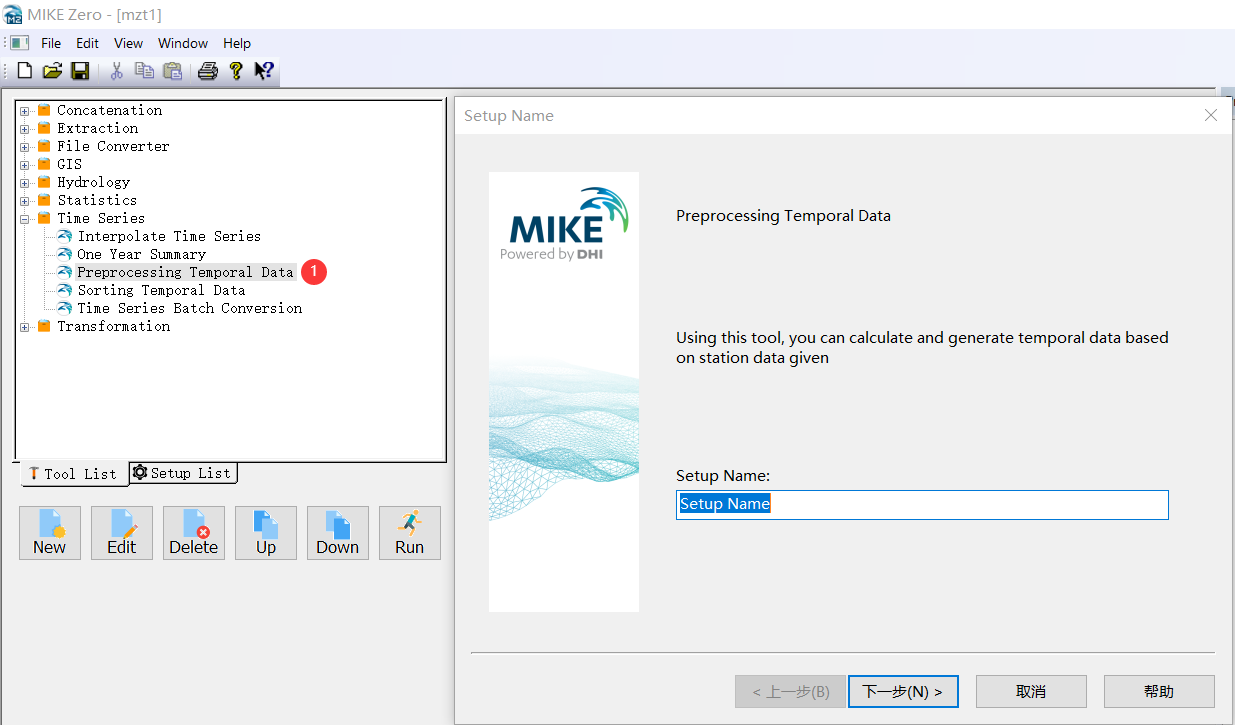Open the Window menu
The image size is (1235, 725).
click(x=182, y=43)
